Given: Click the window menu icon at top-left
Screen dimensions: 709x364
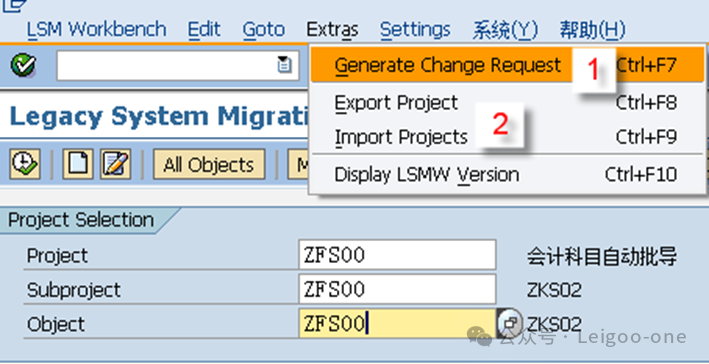Looking at the screenshot, I should (x=12, y=5).
